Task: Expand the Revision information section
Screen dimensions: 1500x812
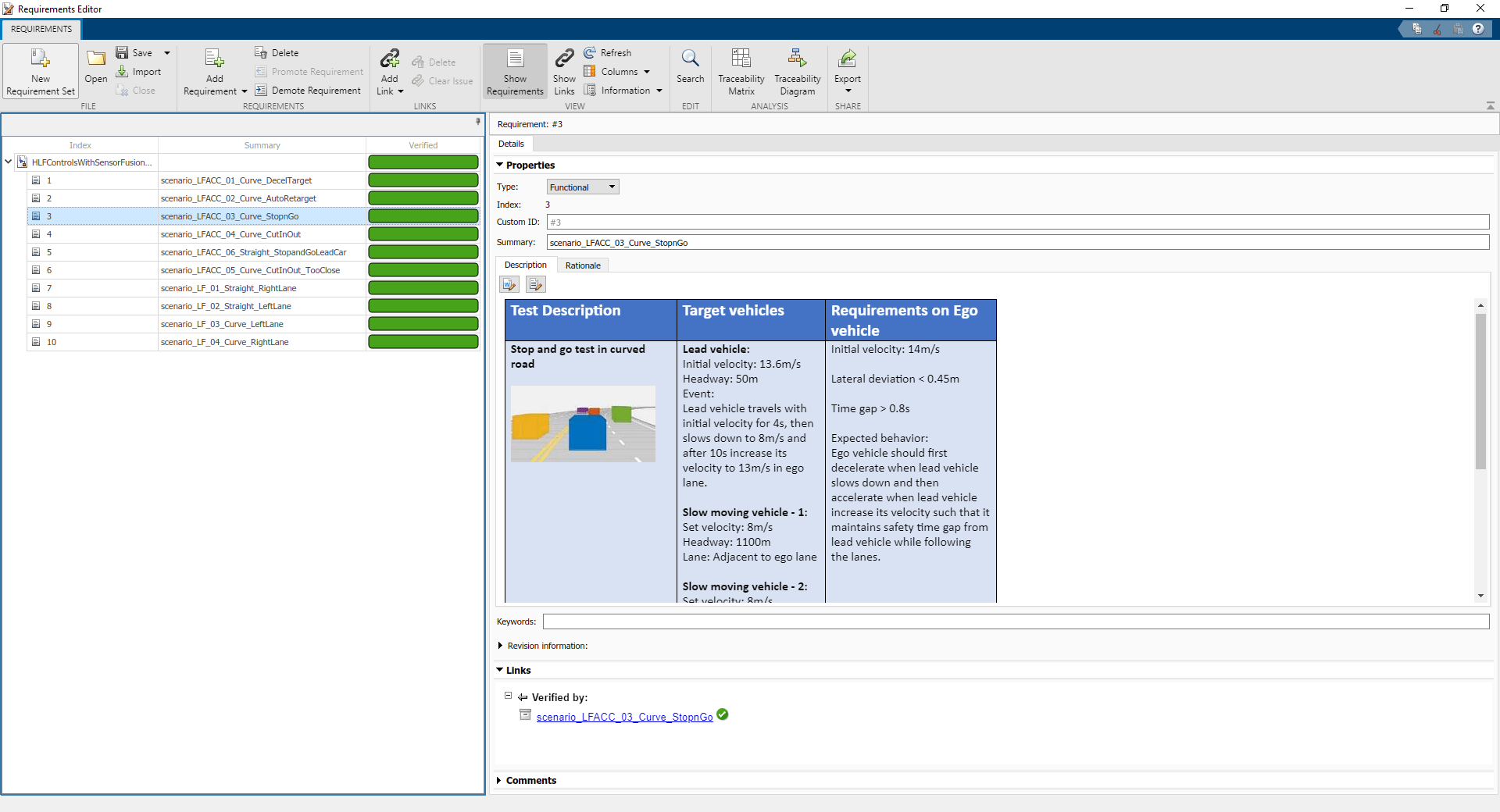Action: (x=500, y=646)
